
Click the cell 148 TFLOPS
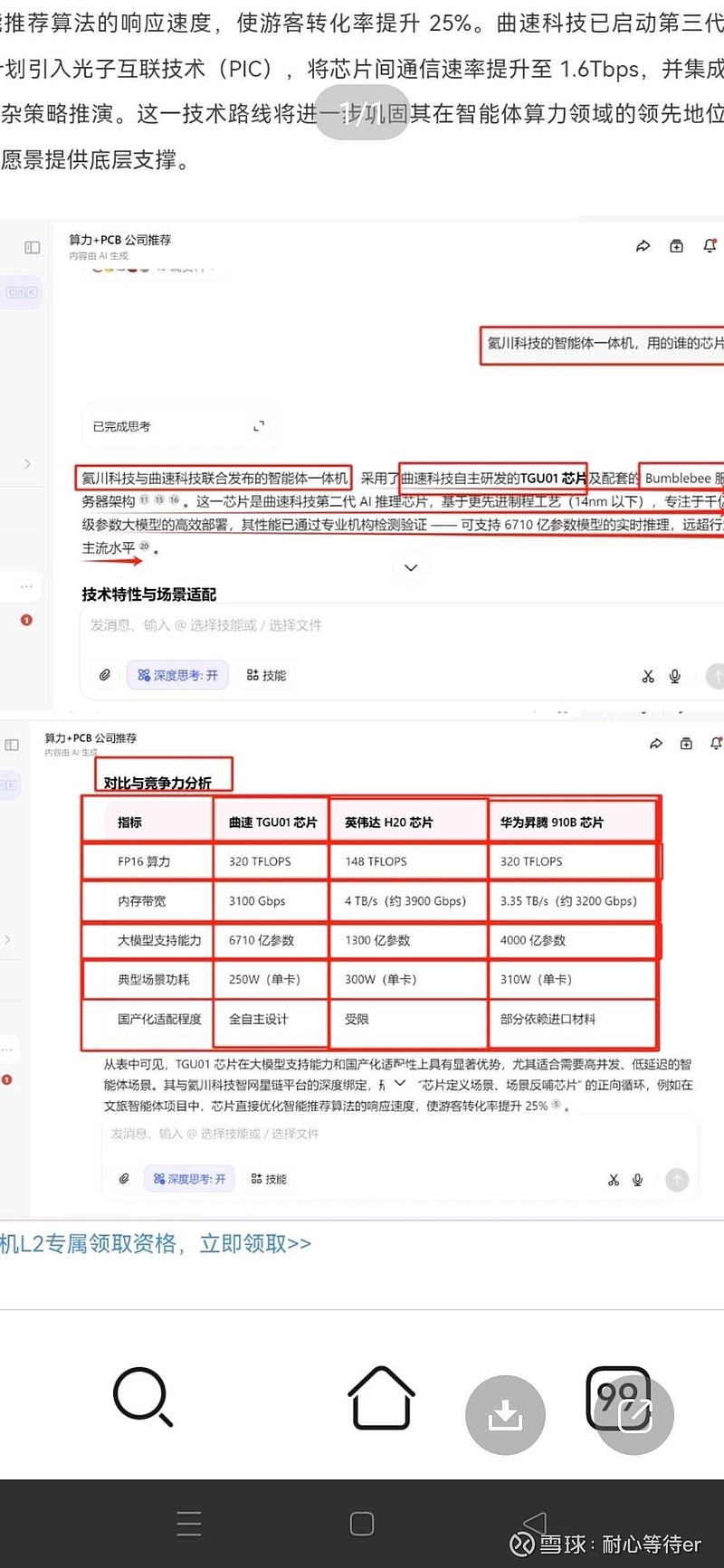tap(376, 861)
